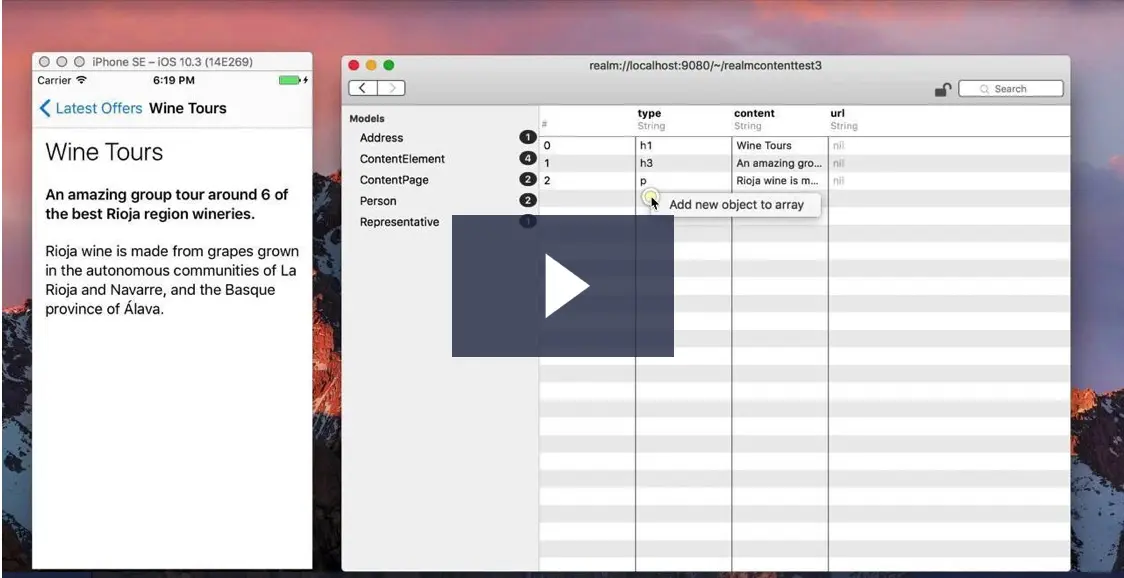Click the Models sidebar header
1124x578 pixels.
pyautogui.click(x=367, y=119)
